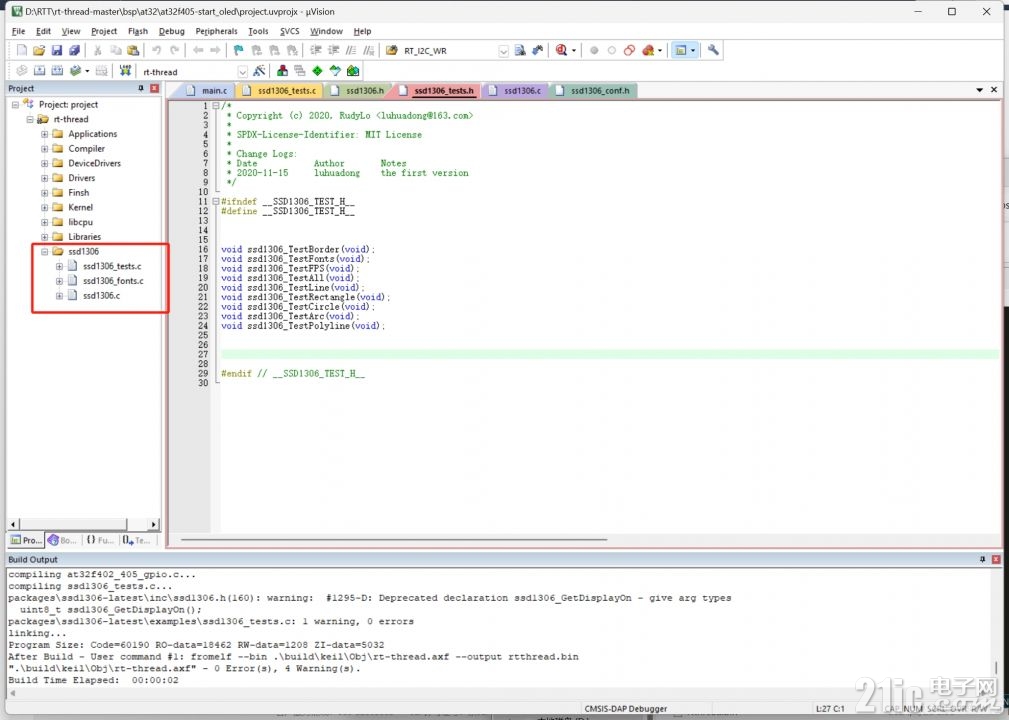Image resolution: width=1009 pixels, height=720 pixels.
Task: Pin the Build Output panel
Action: 982,559
